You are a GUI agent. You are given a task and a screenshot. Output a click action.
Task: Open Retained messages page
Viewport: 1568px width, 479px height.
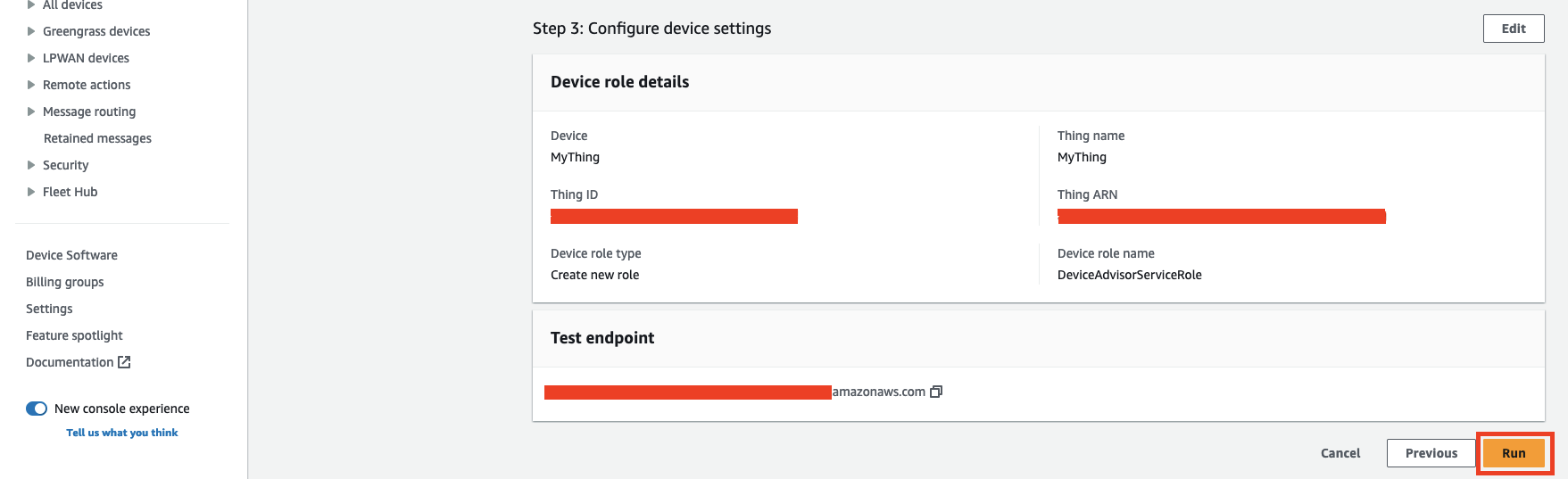coord(97,138)
